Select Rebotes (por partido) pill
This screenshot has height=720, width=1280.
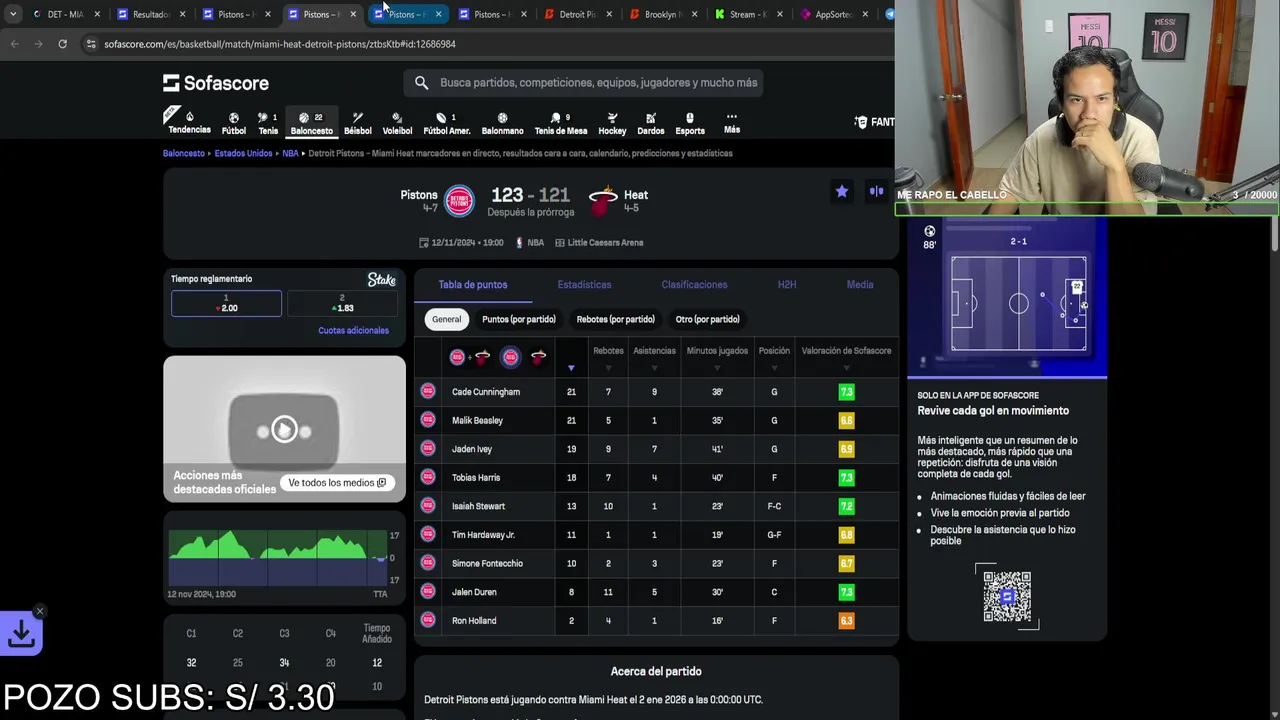coord(615,319)
